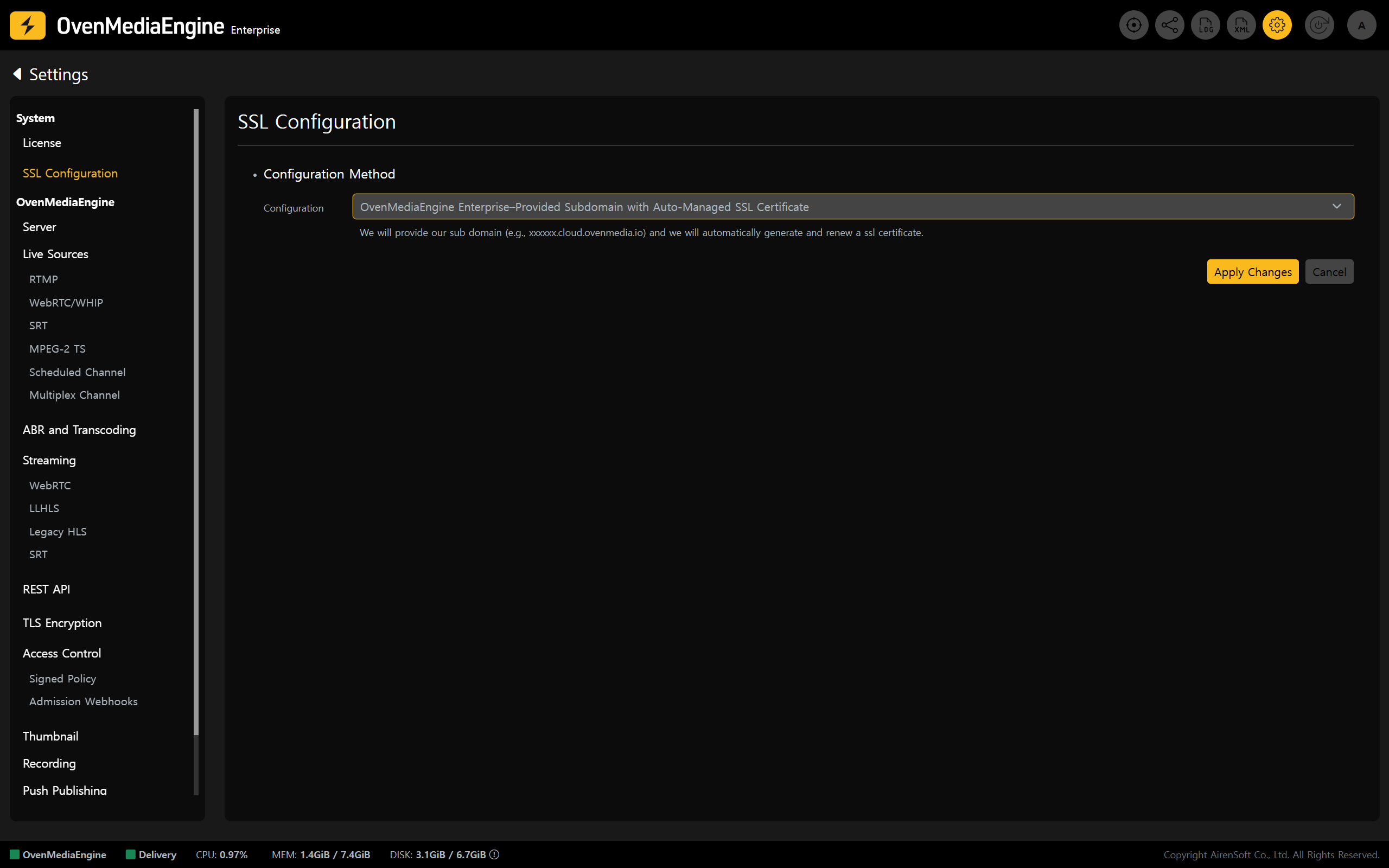Click the yellow settings gear icon
This screenshot has height=868, width=1389.
point(1277,25)
